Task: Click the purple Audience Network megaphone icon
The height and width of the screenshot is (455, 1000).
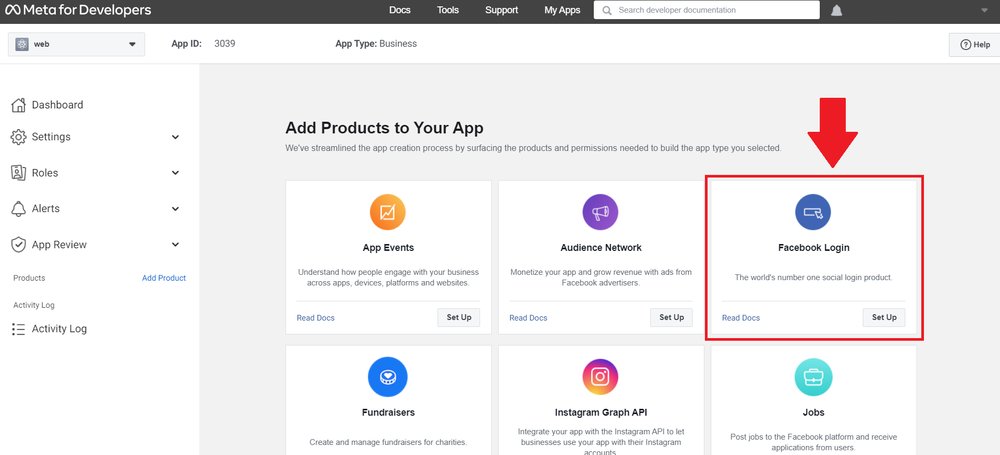Action: point(600,212)
